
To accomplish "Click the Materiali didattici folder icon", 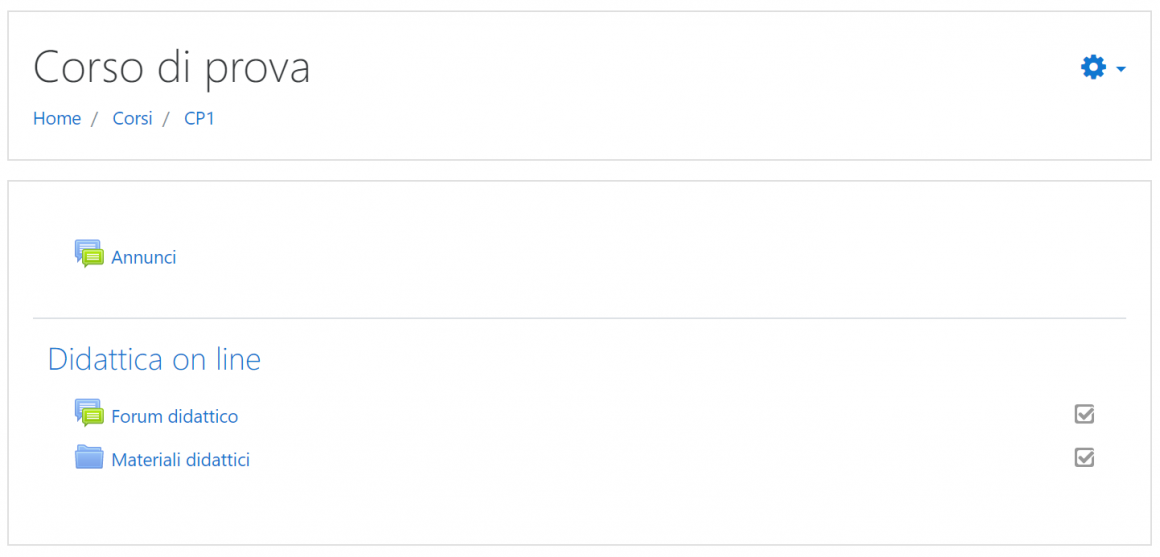I will tap(89, 458).
